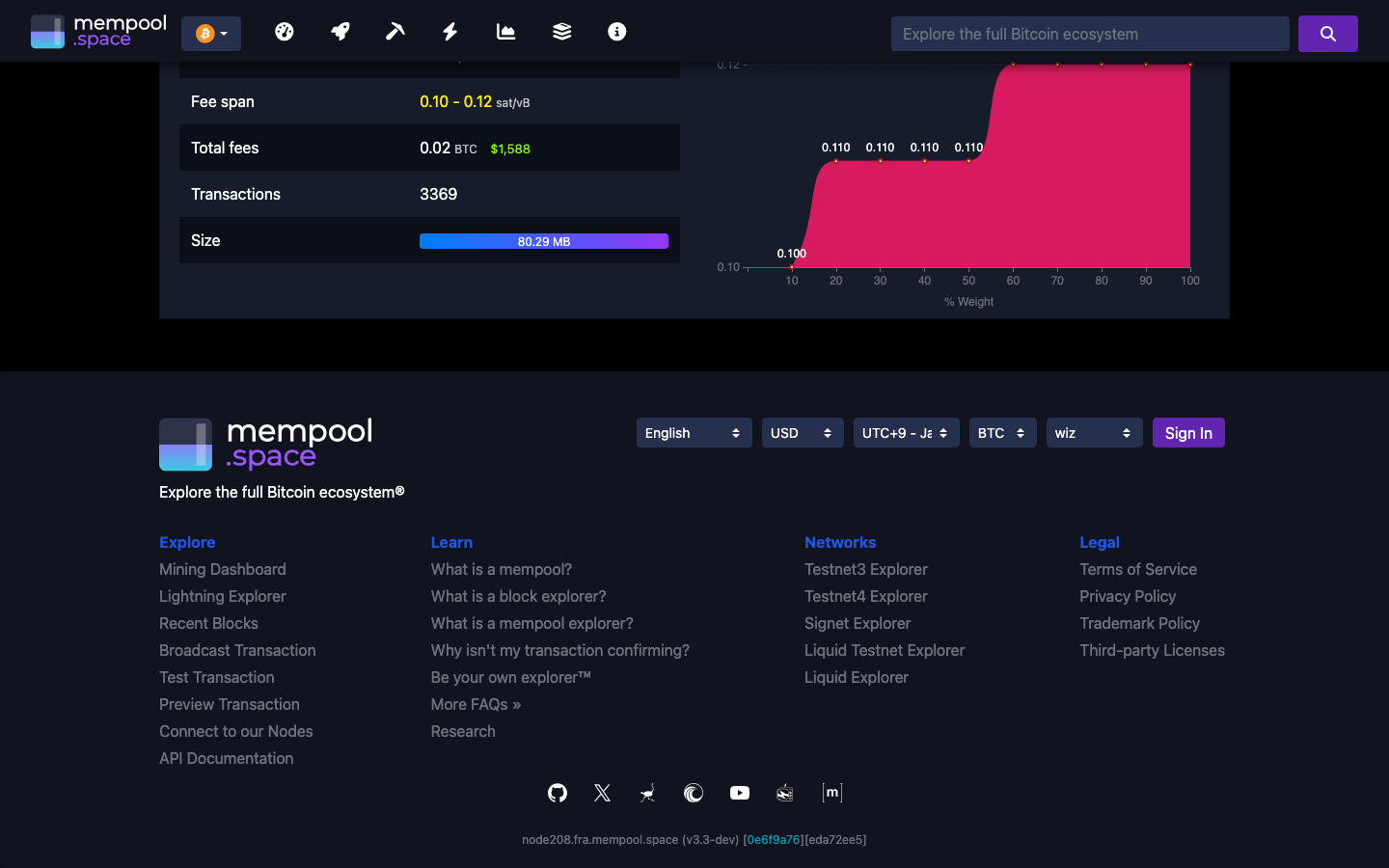1389x868 pixels.
Task: Open the graphs chart icon in navbar
Action: tap(505, 31)
